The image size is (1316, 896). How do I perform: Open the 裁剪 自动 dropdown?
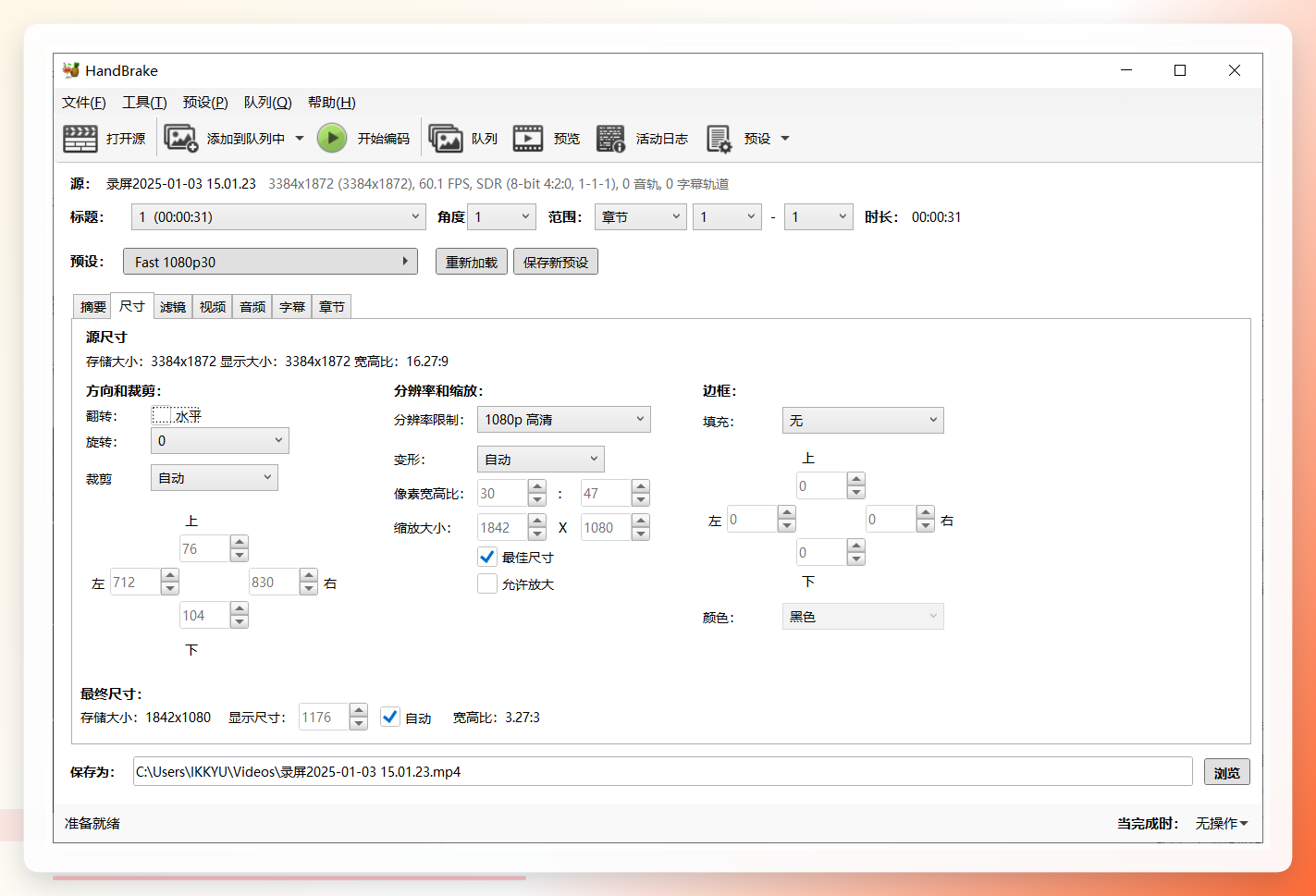click(215, 477)
